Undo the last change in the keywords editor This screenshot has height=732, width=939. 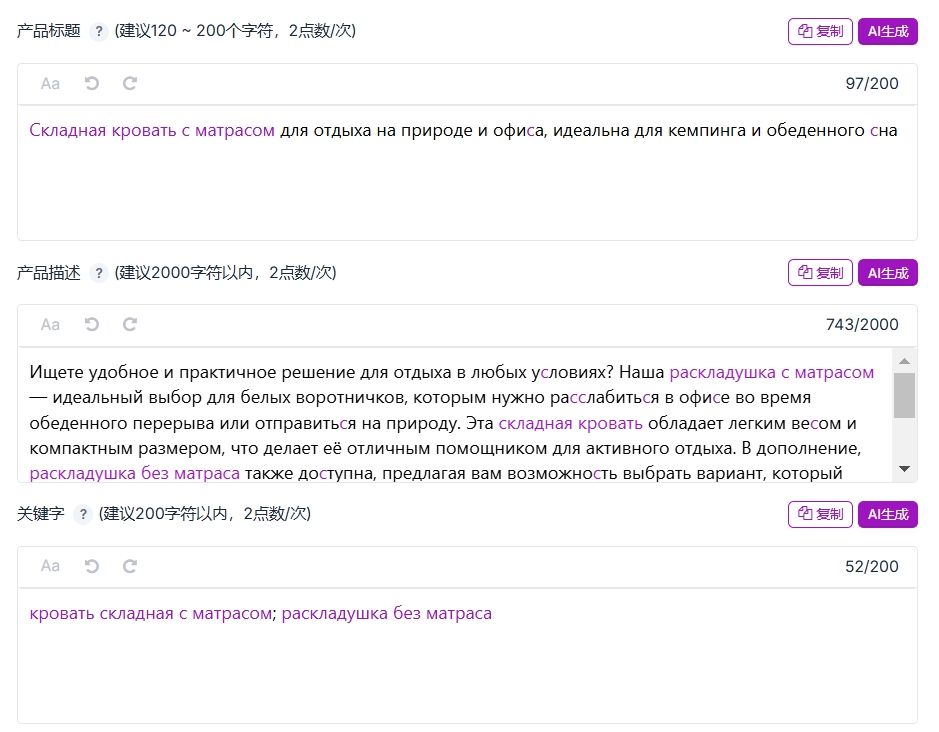92,566
